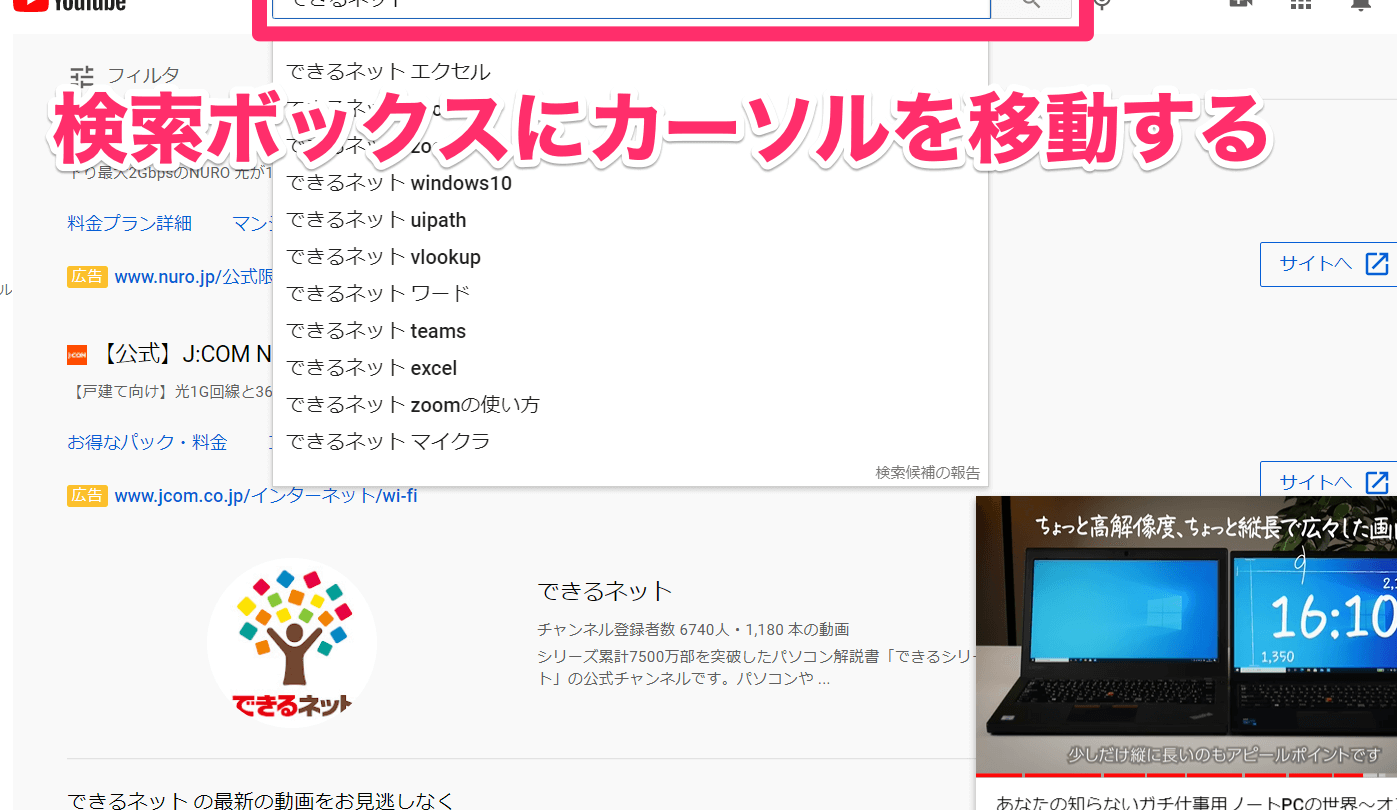Click the create video camera icon
1397x810 pixels.
point(1240,3)
